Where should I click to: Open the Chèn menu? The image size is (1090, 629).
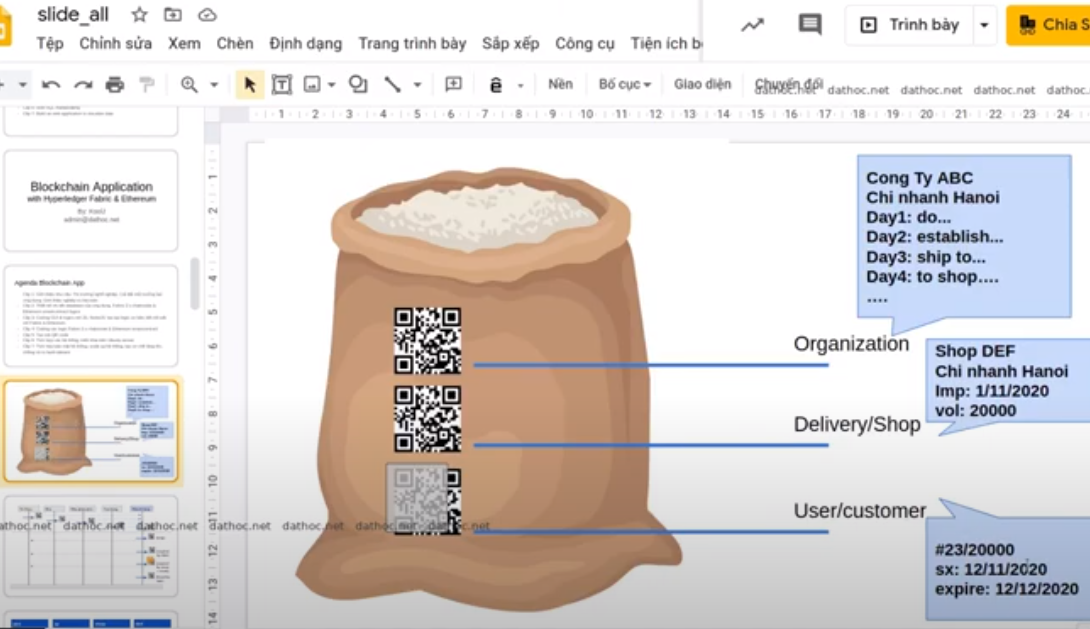point(235,43)
